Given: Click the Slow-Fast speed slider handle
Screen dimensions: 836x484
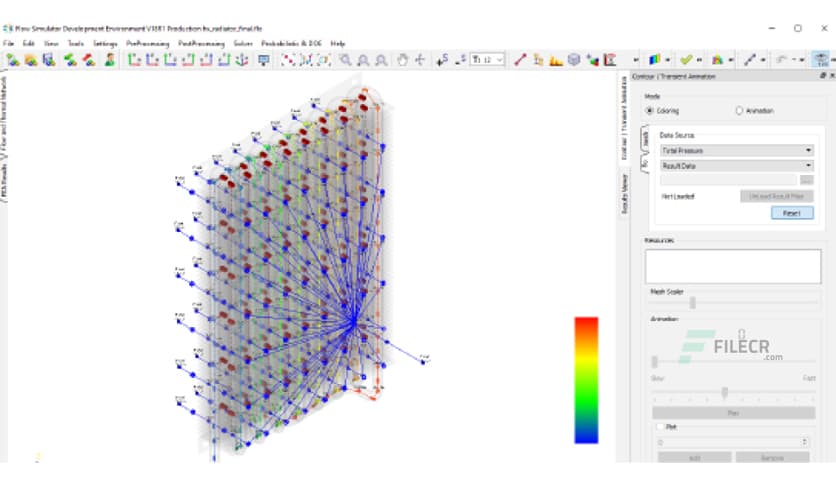Looking at the screenshot, I should click(x=725, y=393).
